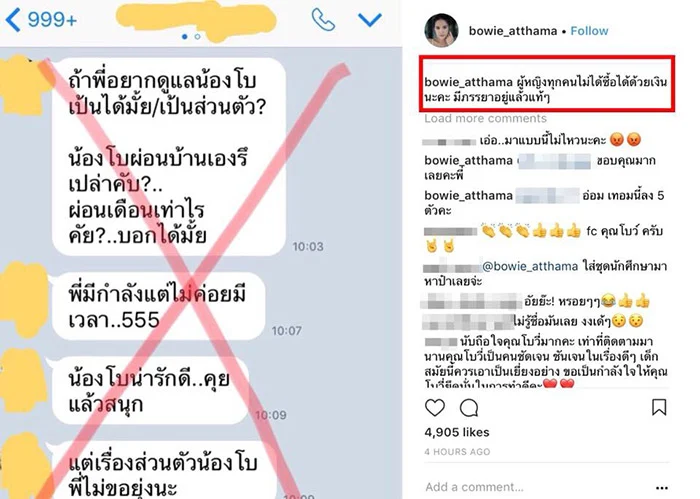Open the bowie_atthama profile picture
The image size is (700, 499).
tap(441, 30)
